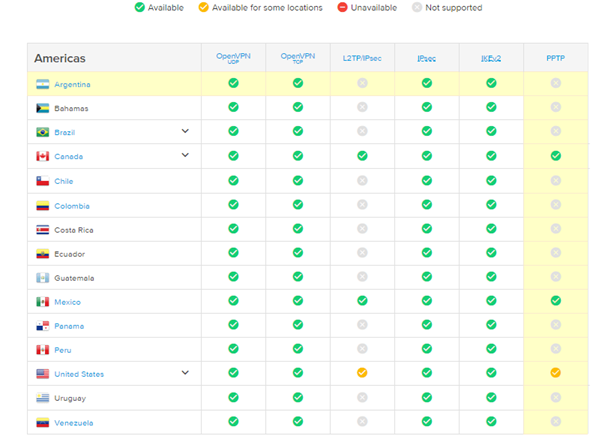
Task: Click the Mexico PPTP green checkmark
Action: click(x=556, y=300)
